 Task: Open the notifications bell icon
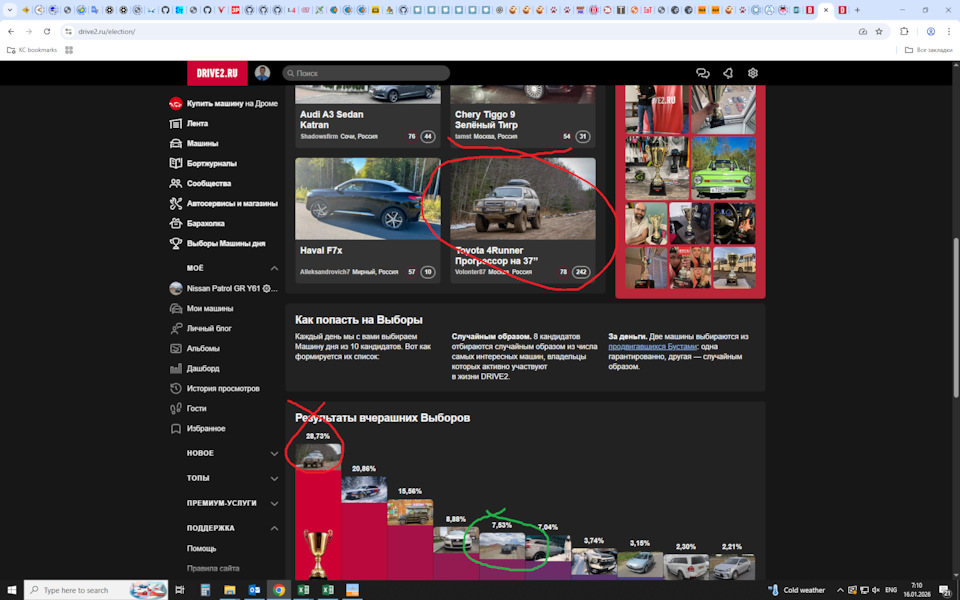[x=728, y=73]
